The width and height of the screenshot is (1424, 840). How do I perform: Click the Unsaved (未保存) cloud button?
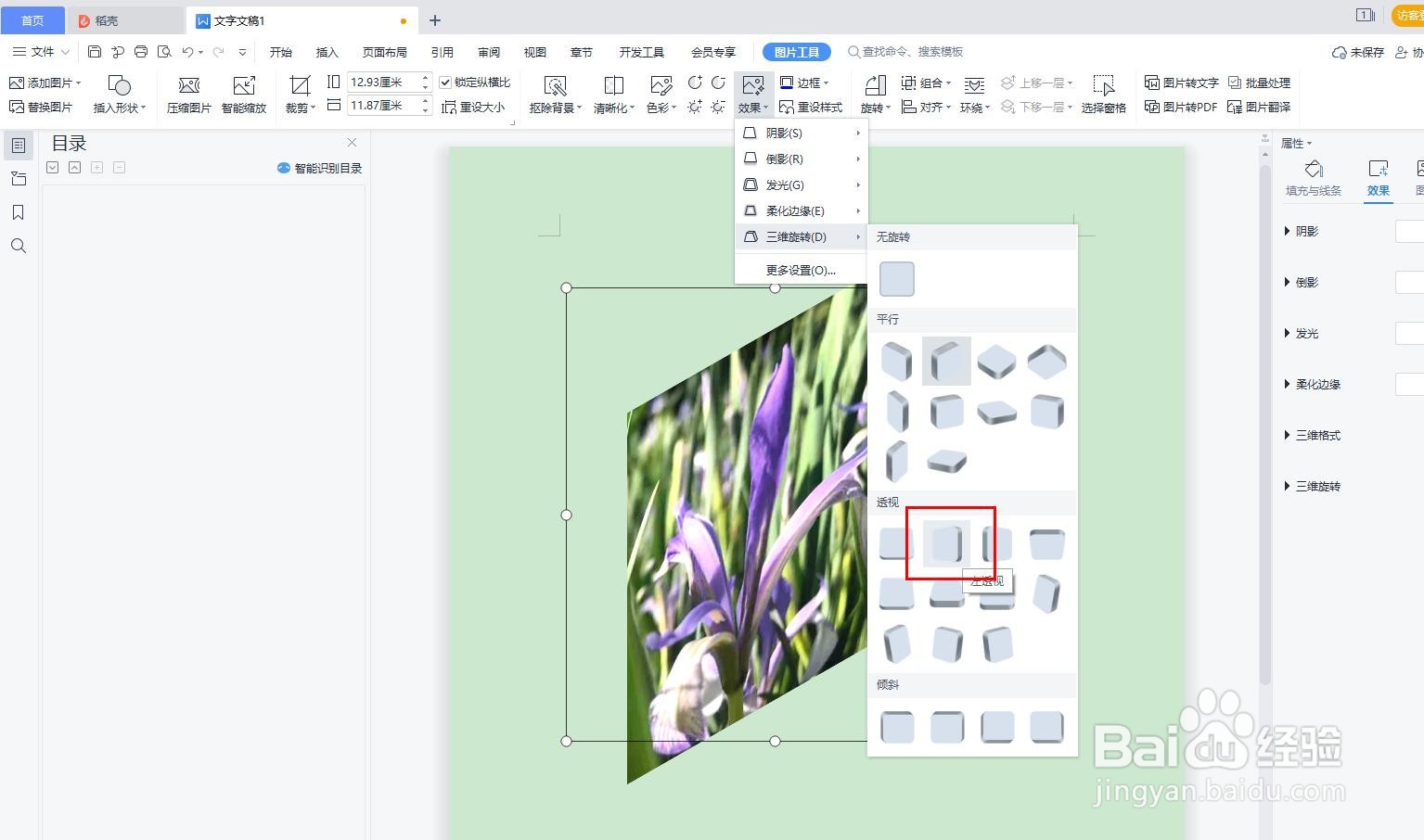click(x=1357, y=52)
